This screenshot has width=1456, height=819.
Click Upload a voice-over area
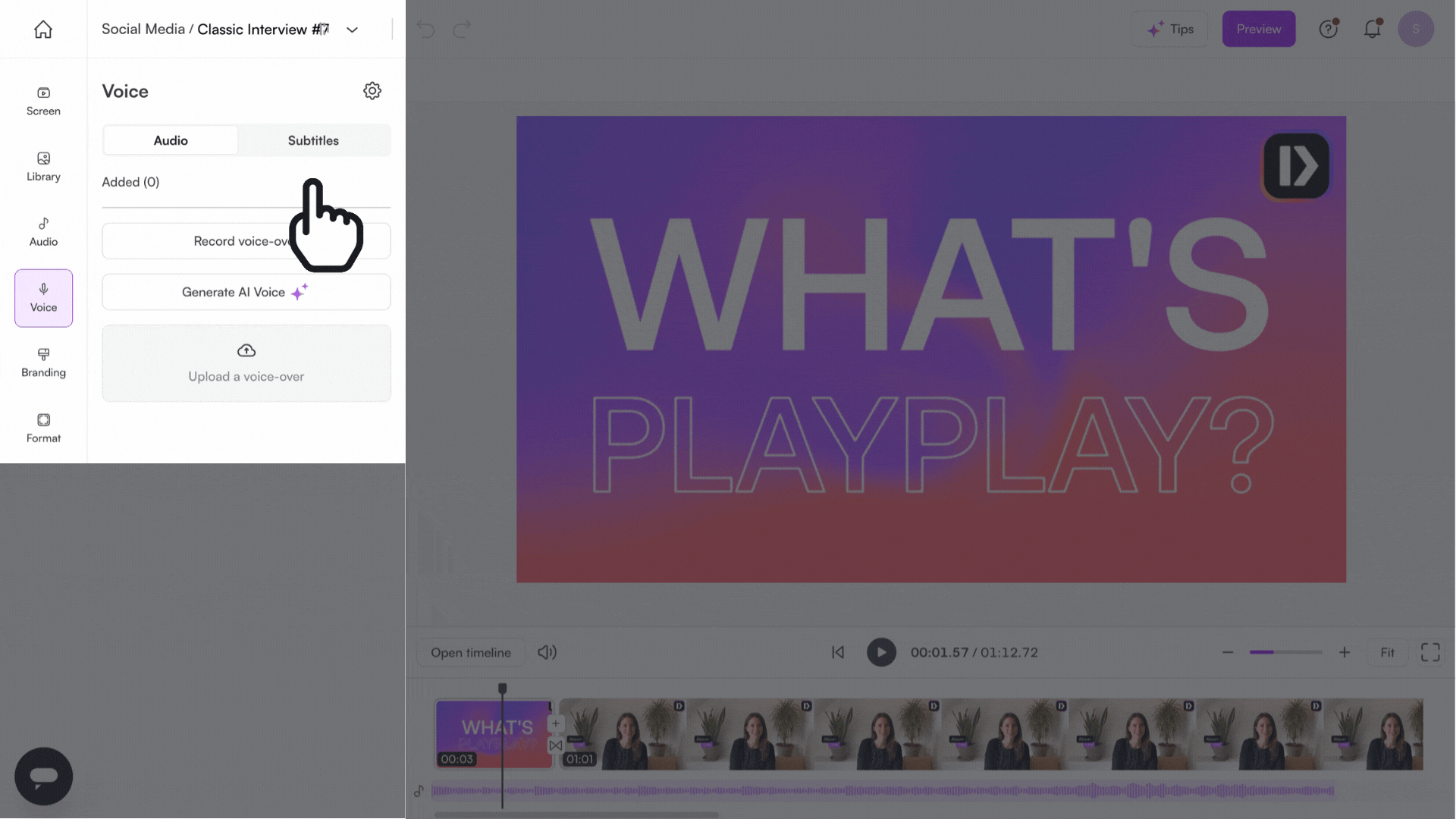tap(246, 363)
